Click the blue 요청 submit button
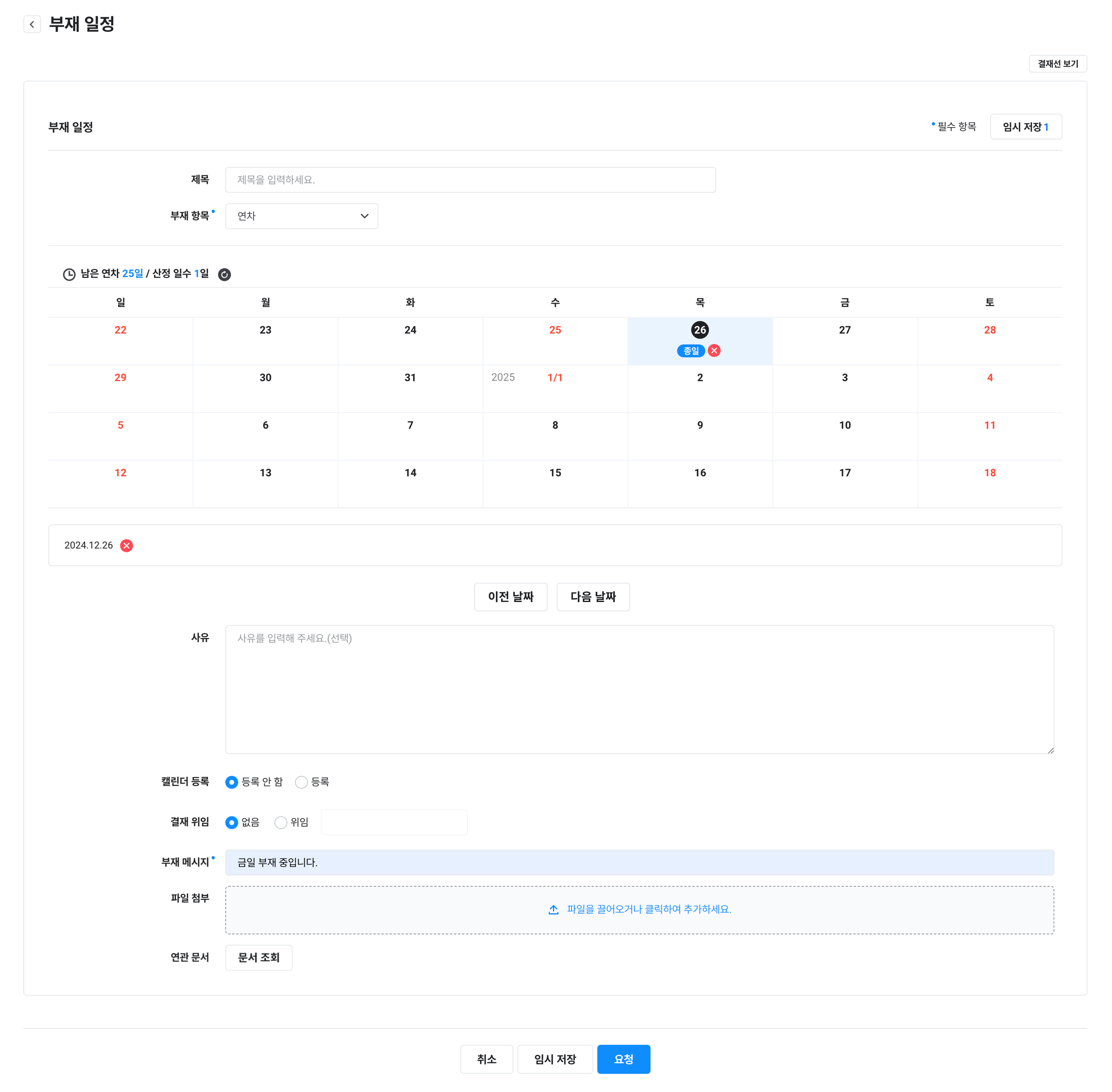This screenshot has height=1092, width=1112. 623,1059
